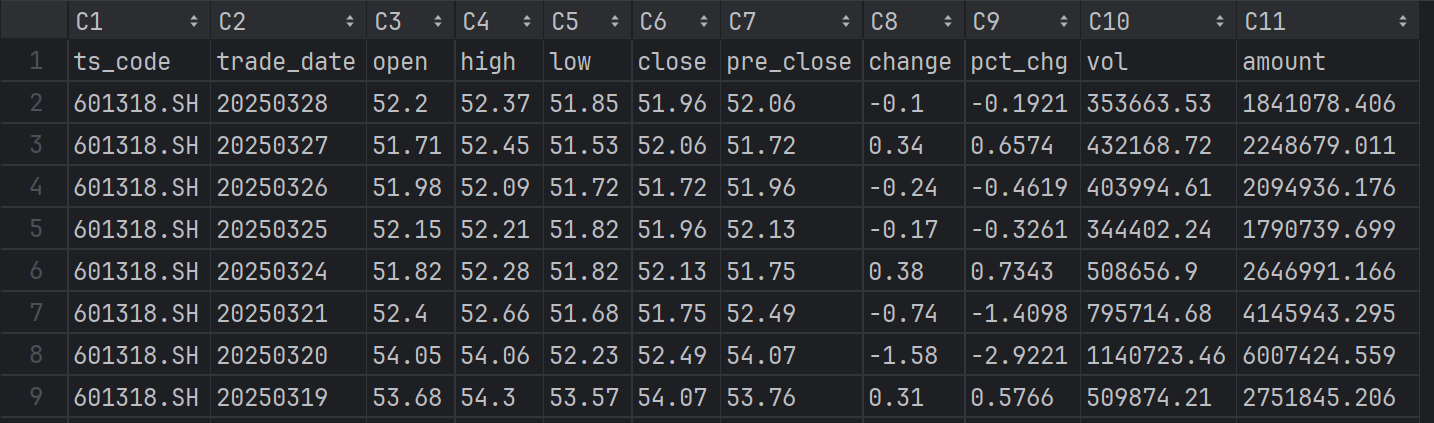1434x423 pixels.
Task: Click the sort arrows for column C8
Action: (948, 21)
